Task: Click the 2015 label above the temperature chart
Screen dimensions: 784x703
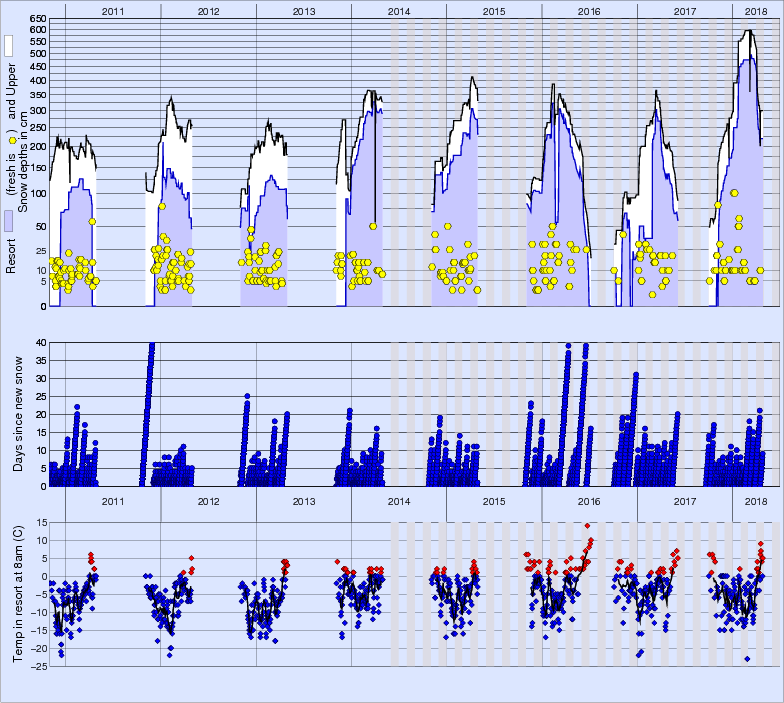Action: click(x=494, y=501)
